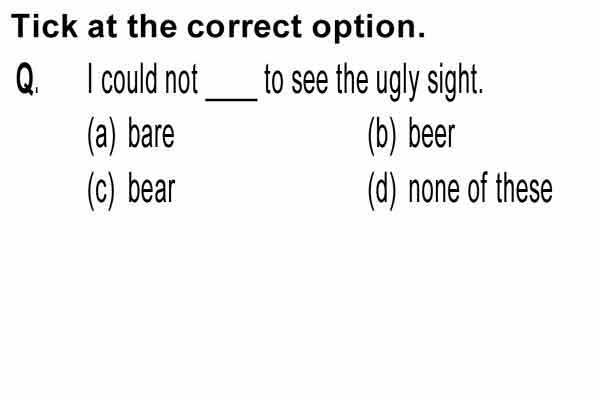This screenshot has height=400, width=600.
Task: Click the "(c)" option label
Action: 101,190
